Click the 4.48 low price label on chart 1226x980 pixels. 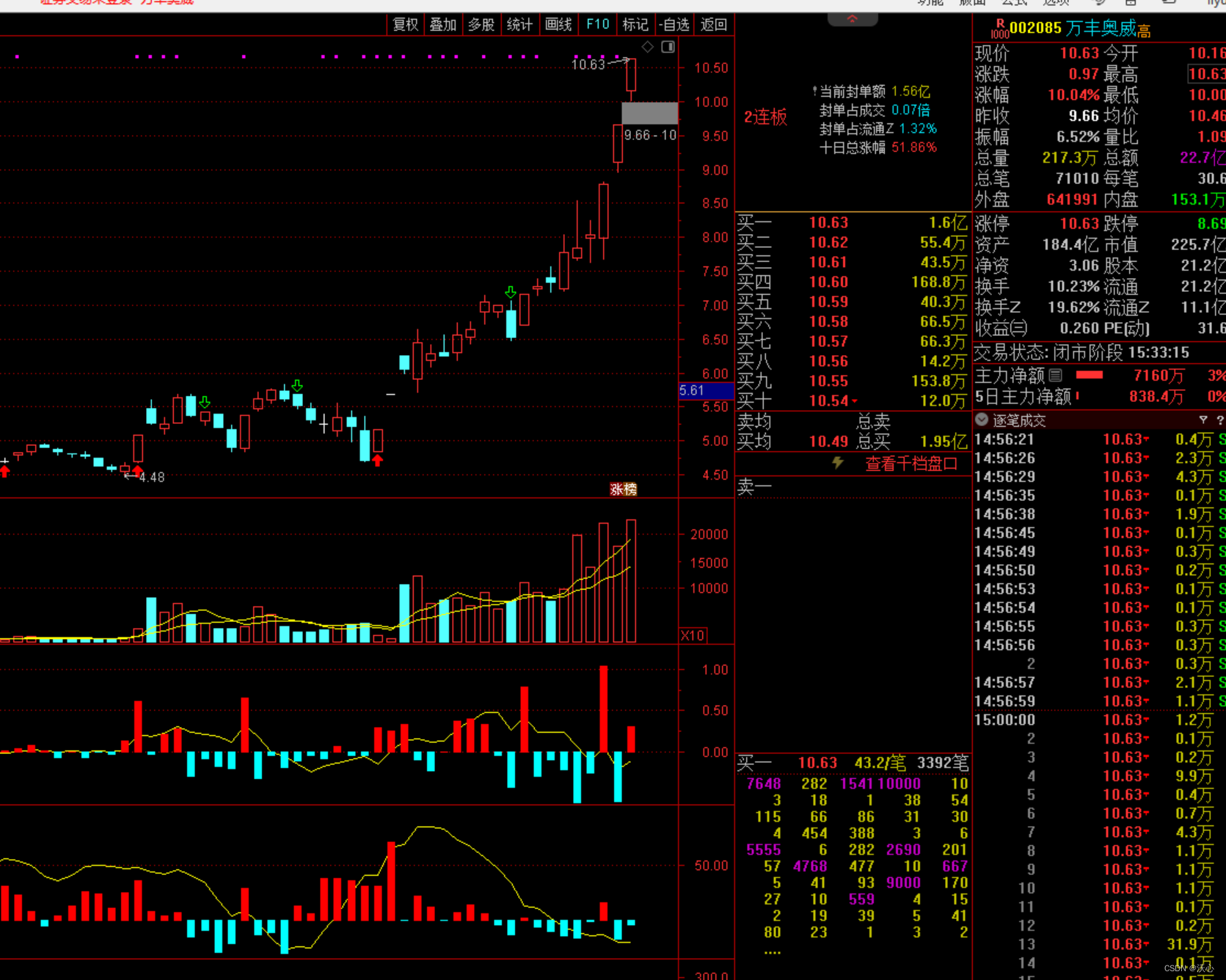(x=152, y=478)
